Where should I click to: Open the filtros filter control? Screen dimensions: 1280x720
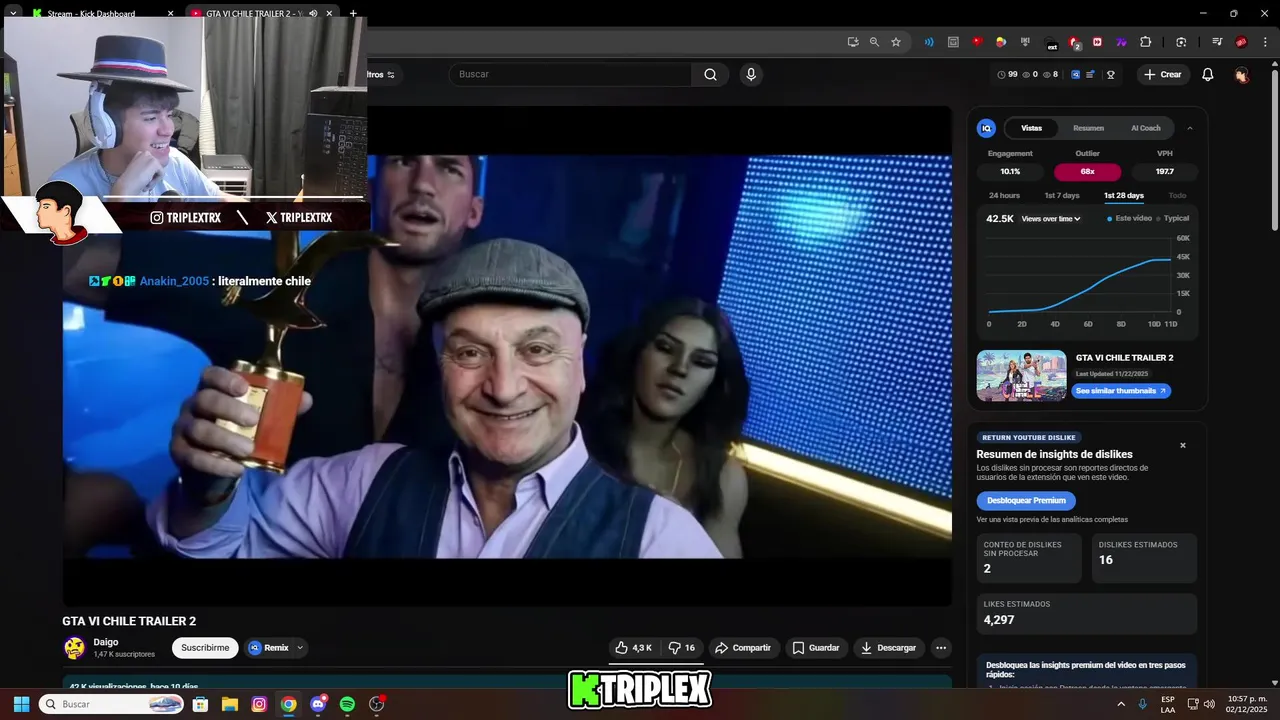[382, 74]
